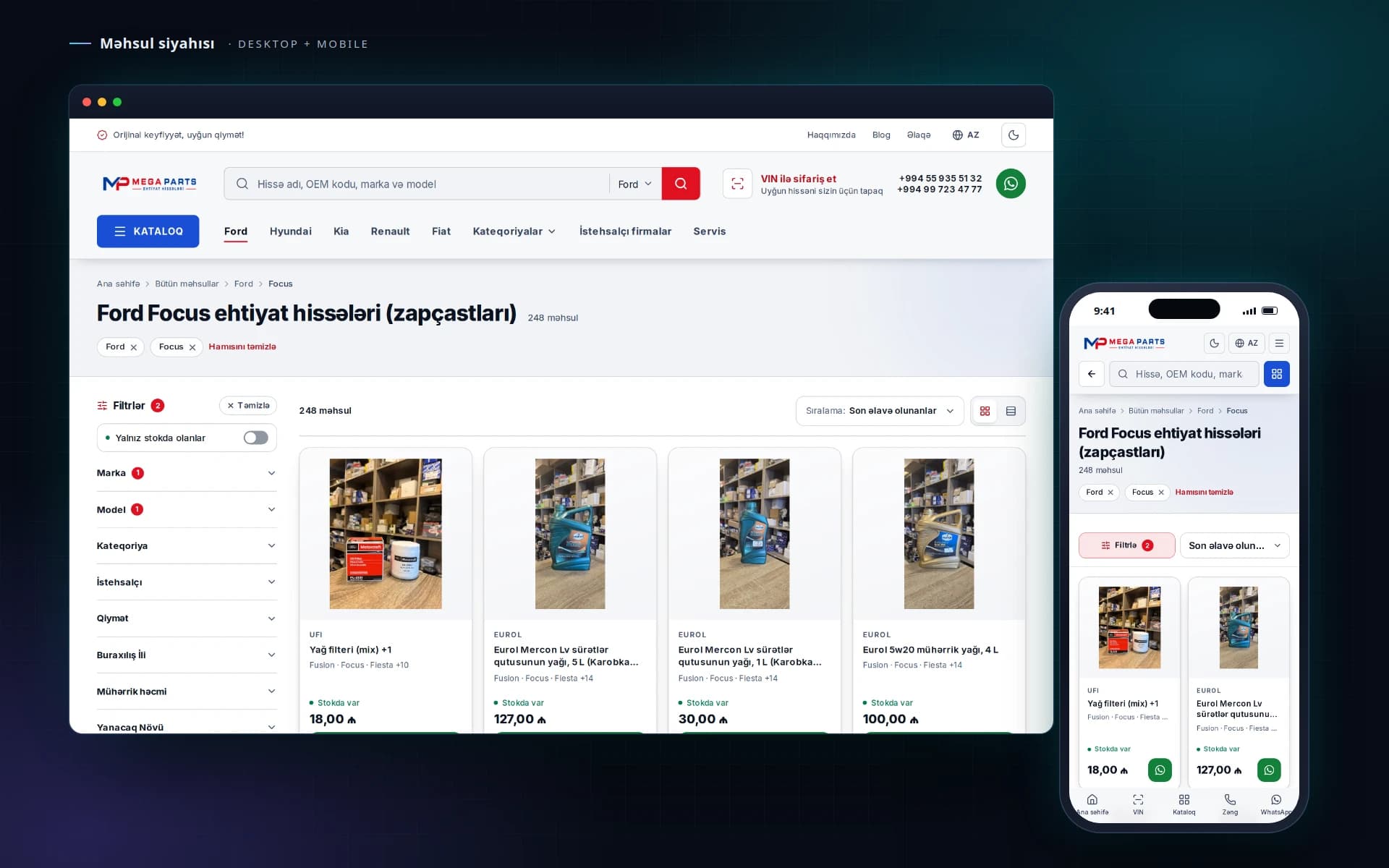Click the VIN scan icon in desktop header
The height and width of the screenshot is (868, 1389).
pyautogui.click(x=737, y=184)
